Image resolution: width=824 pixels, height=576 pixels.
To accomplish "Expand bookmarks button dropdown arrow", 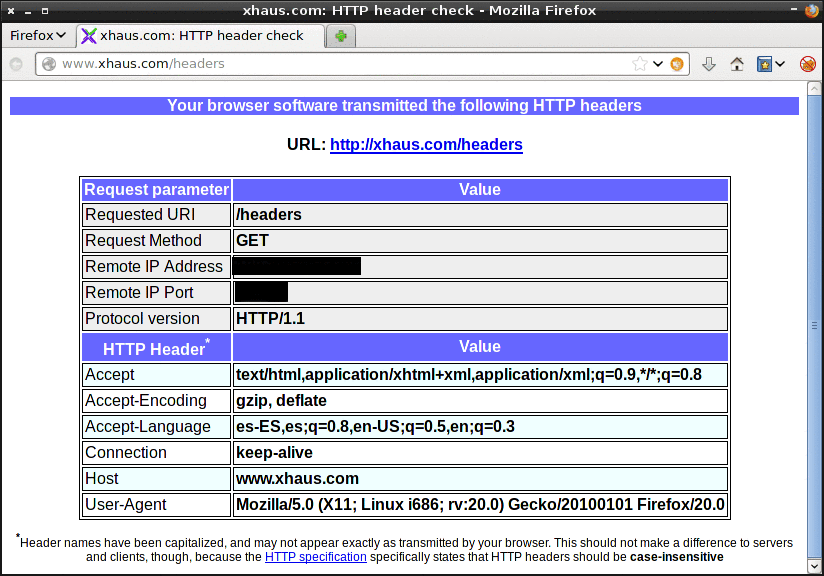I will [780, 64].
